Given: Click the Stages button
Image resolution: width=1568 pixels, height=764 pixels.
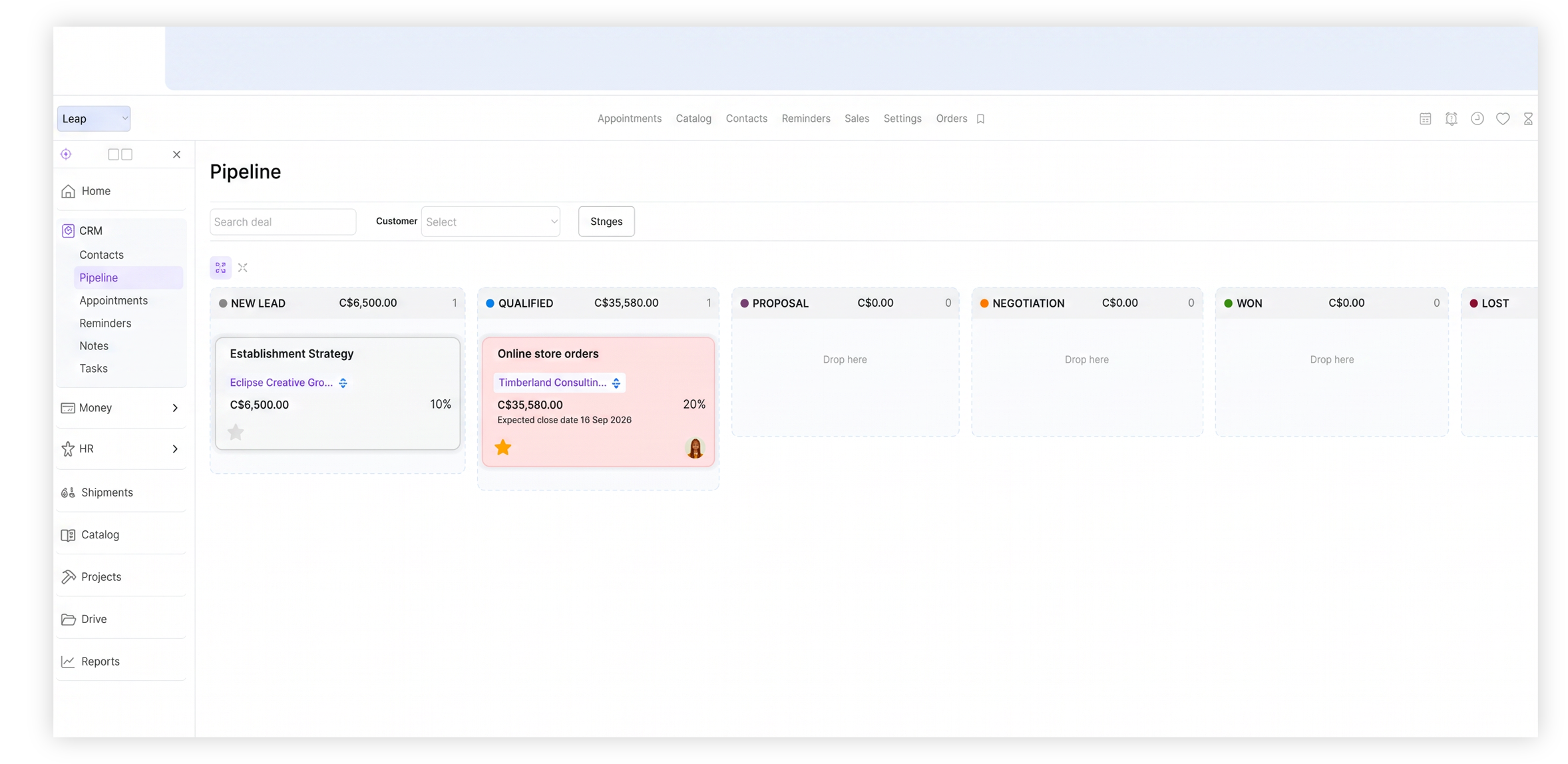Looking at the screenshot, I should pyautogui.click(x=606, y=222).
